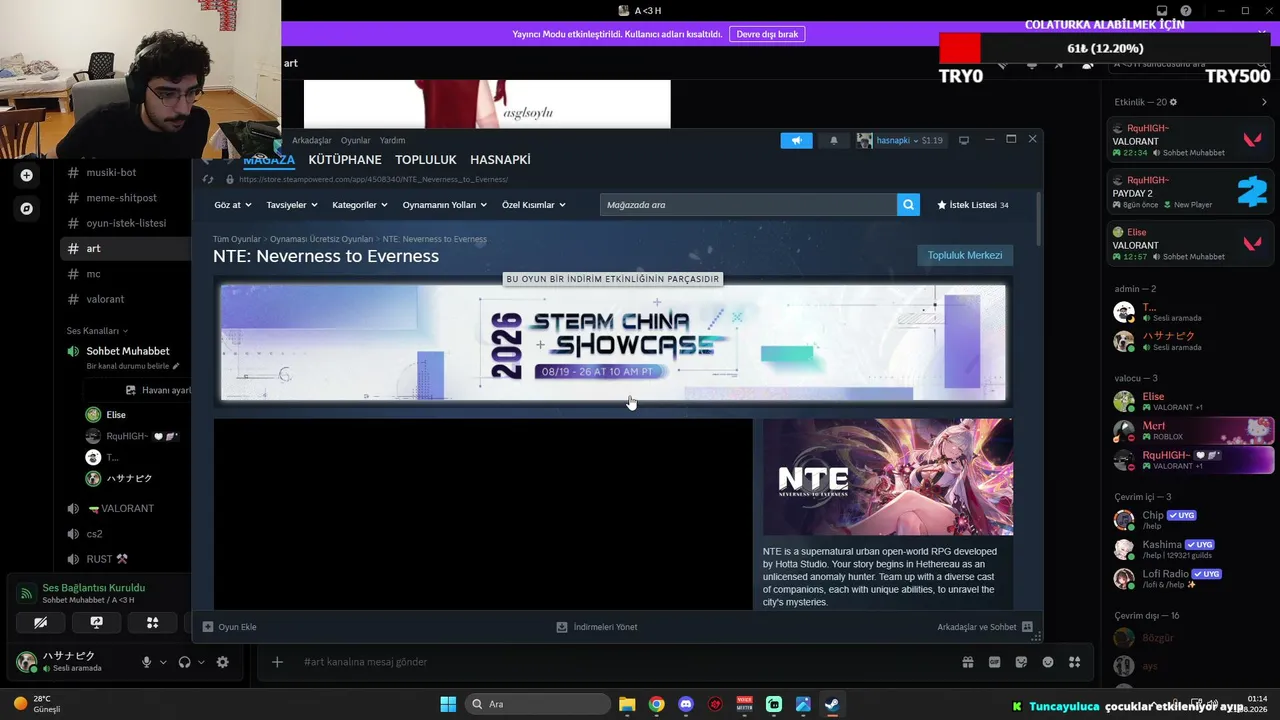1280x720 pixels.
Task: Deafen with the Discord headphone button
Action: [x=184, y=662]
